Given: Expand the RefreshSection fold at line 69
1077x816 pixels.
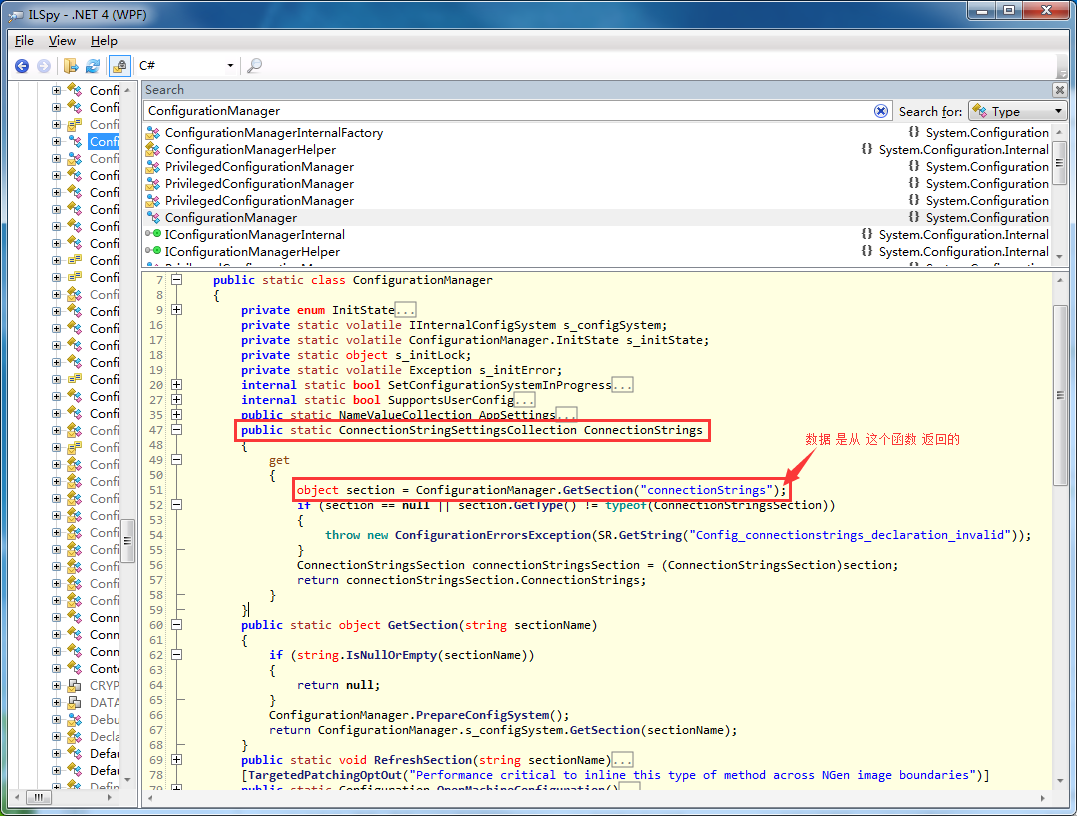Looking at the screenshot, I should coord(177,760).
